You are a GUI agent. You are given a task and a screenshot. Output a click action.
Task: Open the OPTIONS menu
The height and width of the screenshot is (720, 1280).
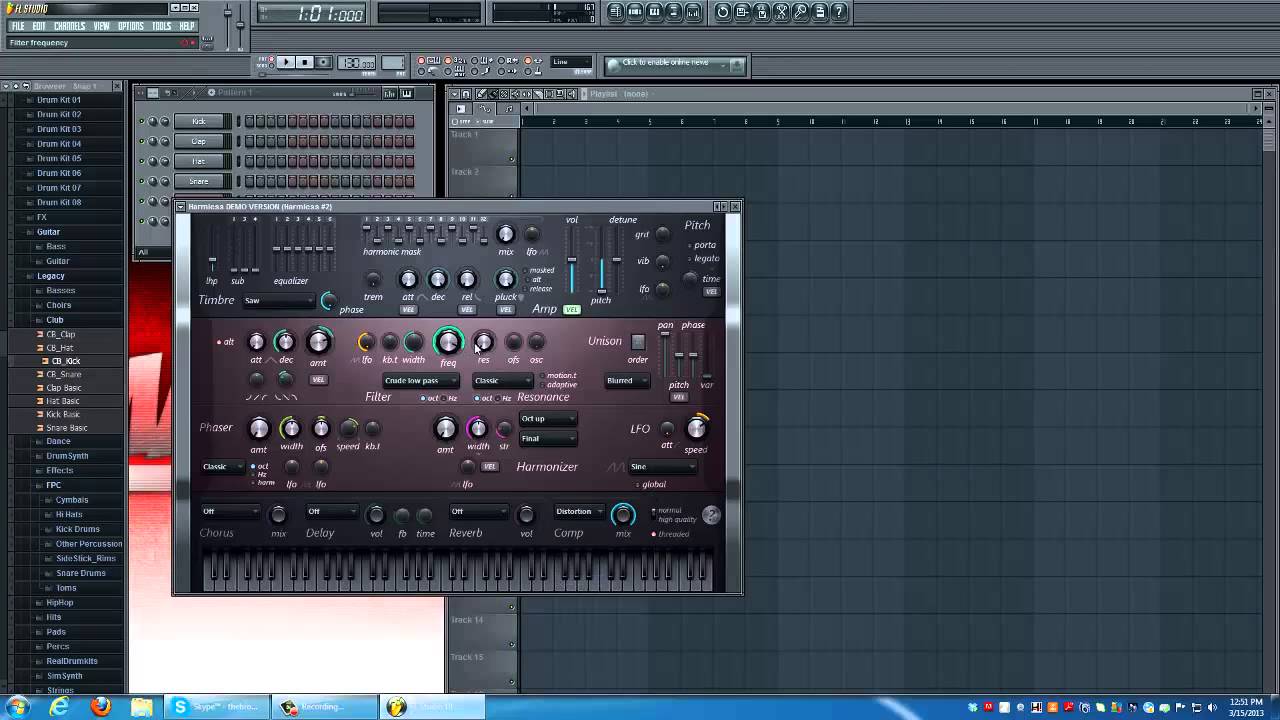click(x=131, y=26)
